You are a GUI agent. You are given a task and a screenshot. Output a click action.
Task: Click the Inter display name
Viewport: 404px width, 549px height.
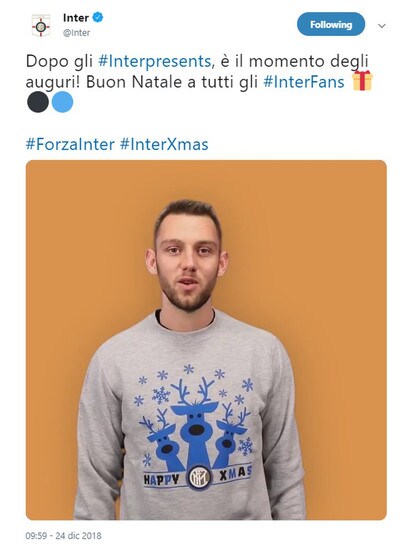point(76,18)
